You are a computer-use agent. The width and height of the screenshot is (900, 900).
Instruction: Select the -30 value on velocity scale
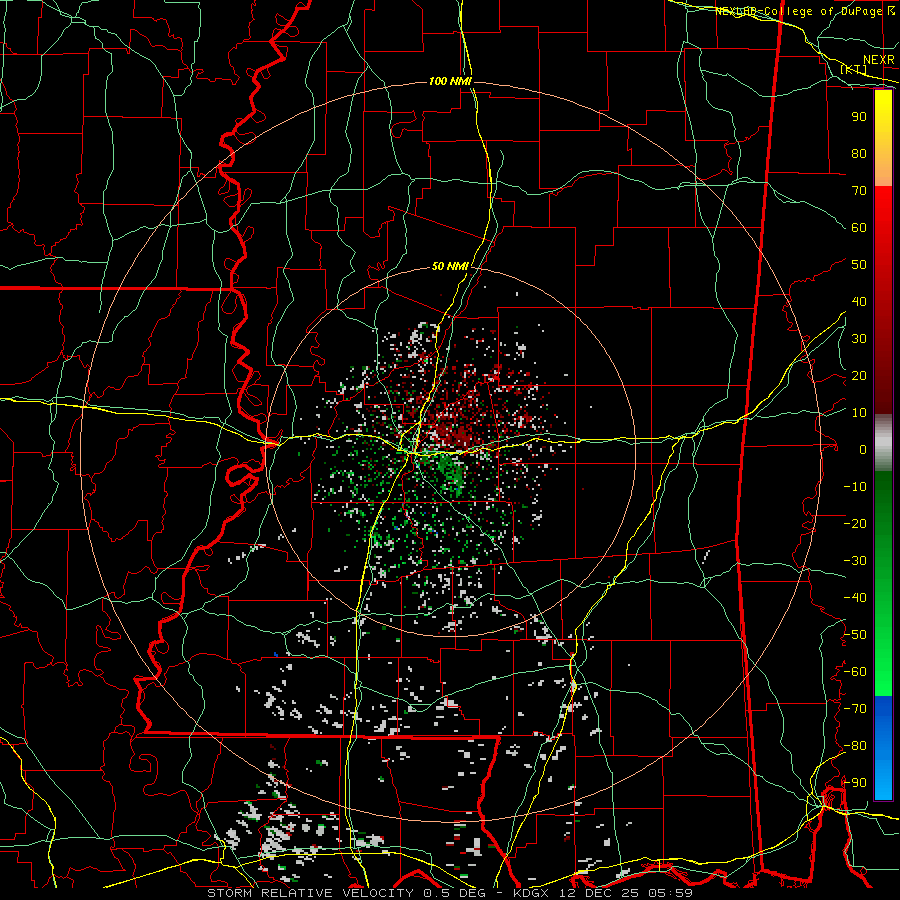(855, 561)
